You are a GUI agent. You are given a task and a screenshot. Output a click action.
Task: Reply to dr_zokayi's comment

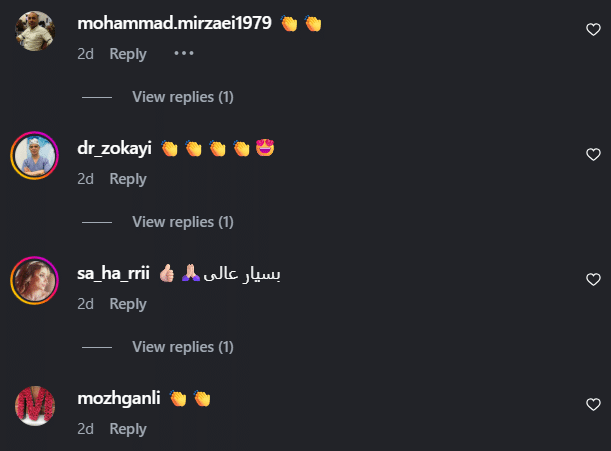[x=128, y=179]
